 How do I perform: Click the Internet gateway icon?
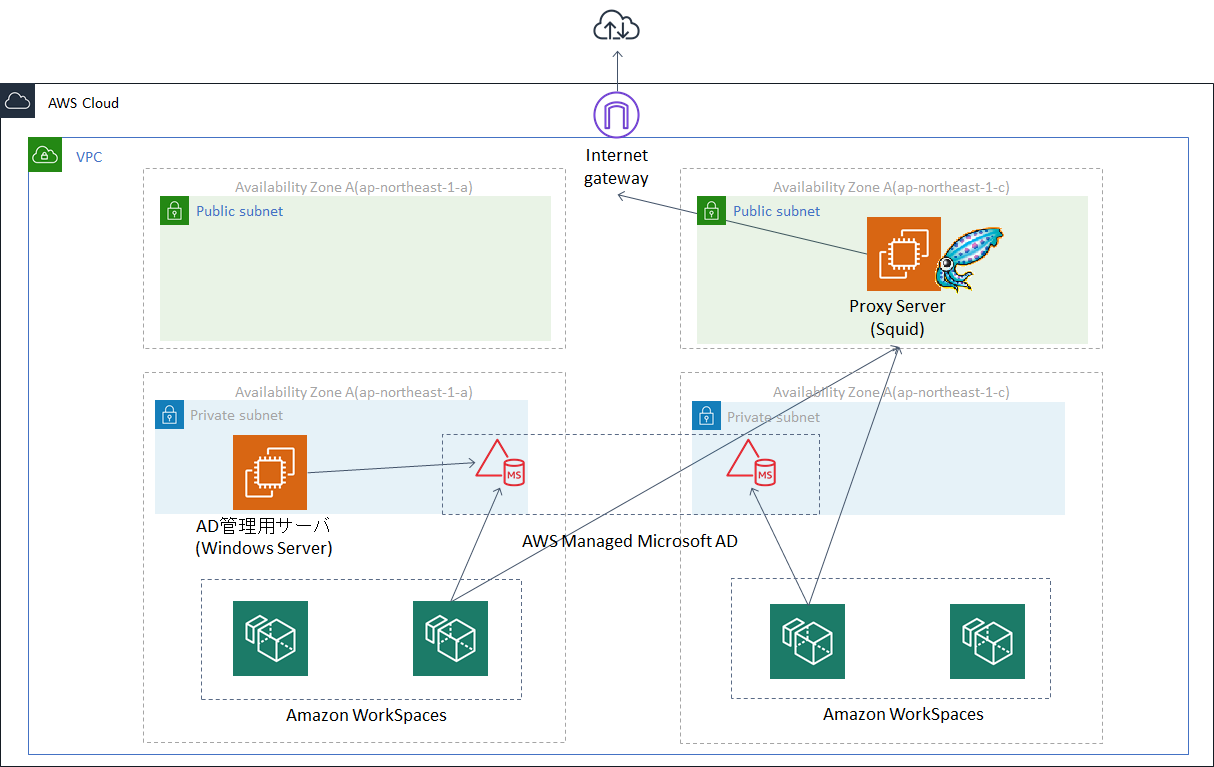(616, 115)
